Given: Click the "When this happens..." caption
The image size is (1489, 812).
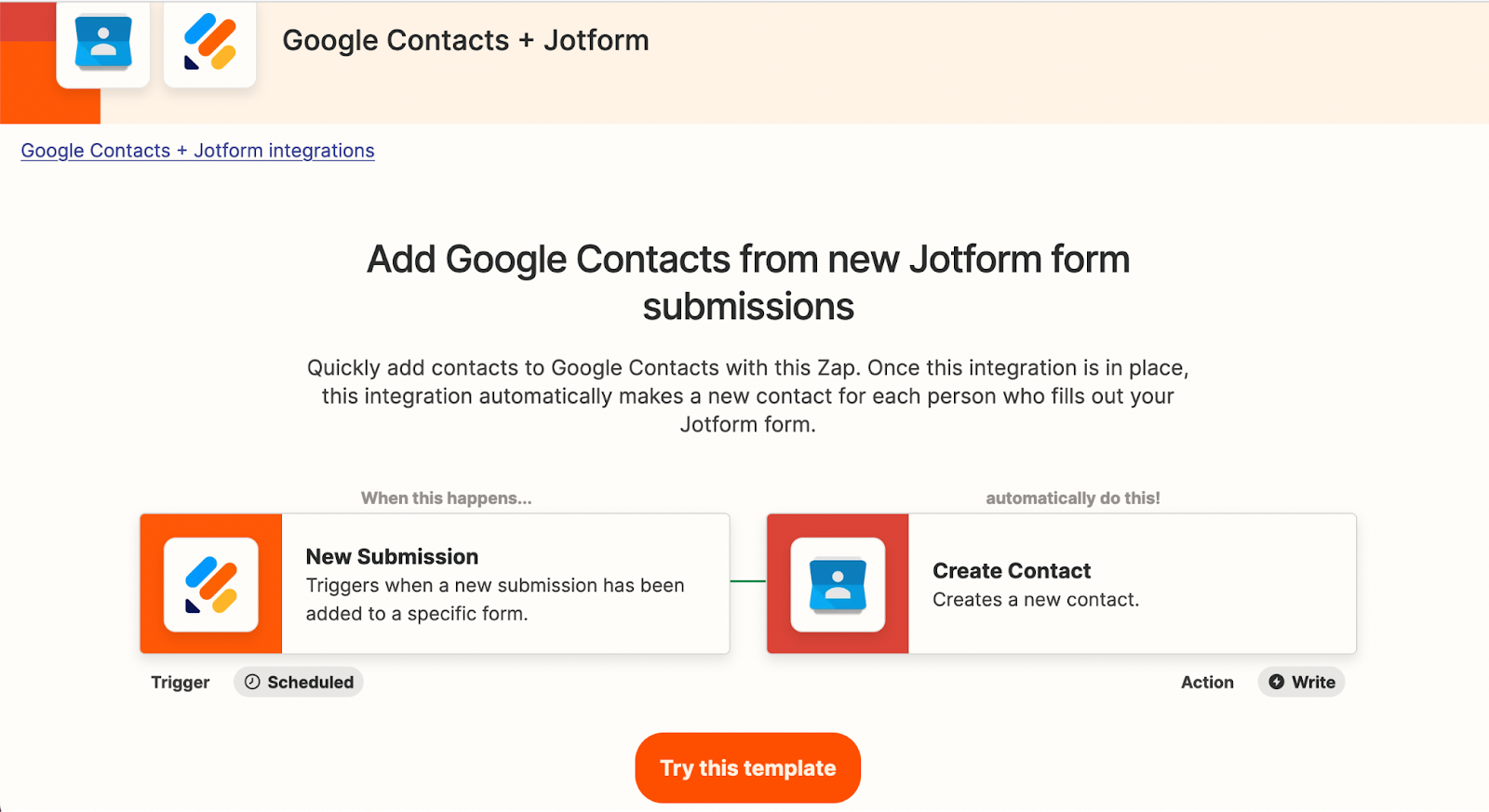Looking at the screenshot, I should (446, 498).
